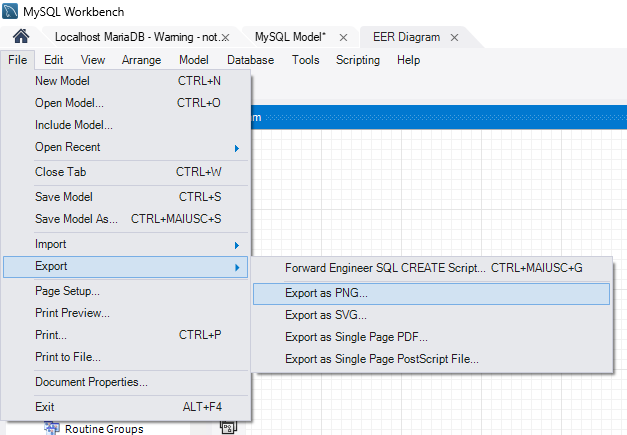Open the Model menu
Image resolution: width=627 pixels, height=435 pixels.
194,60
